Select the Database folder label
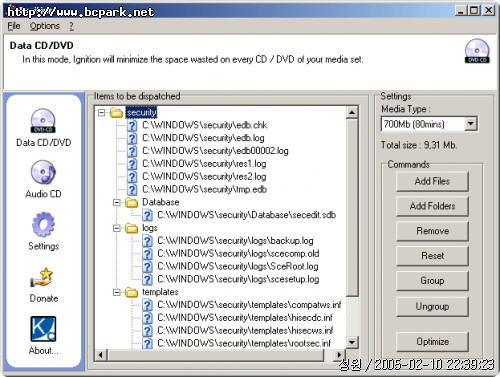 tap(161, 202)
